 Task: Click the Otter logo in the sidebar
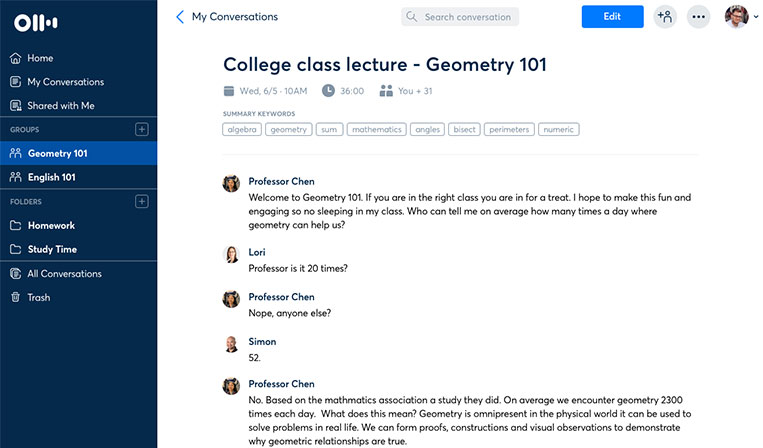36,22
